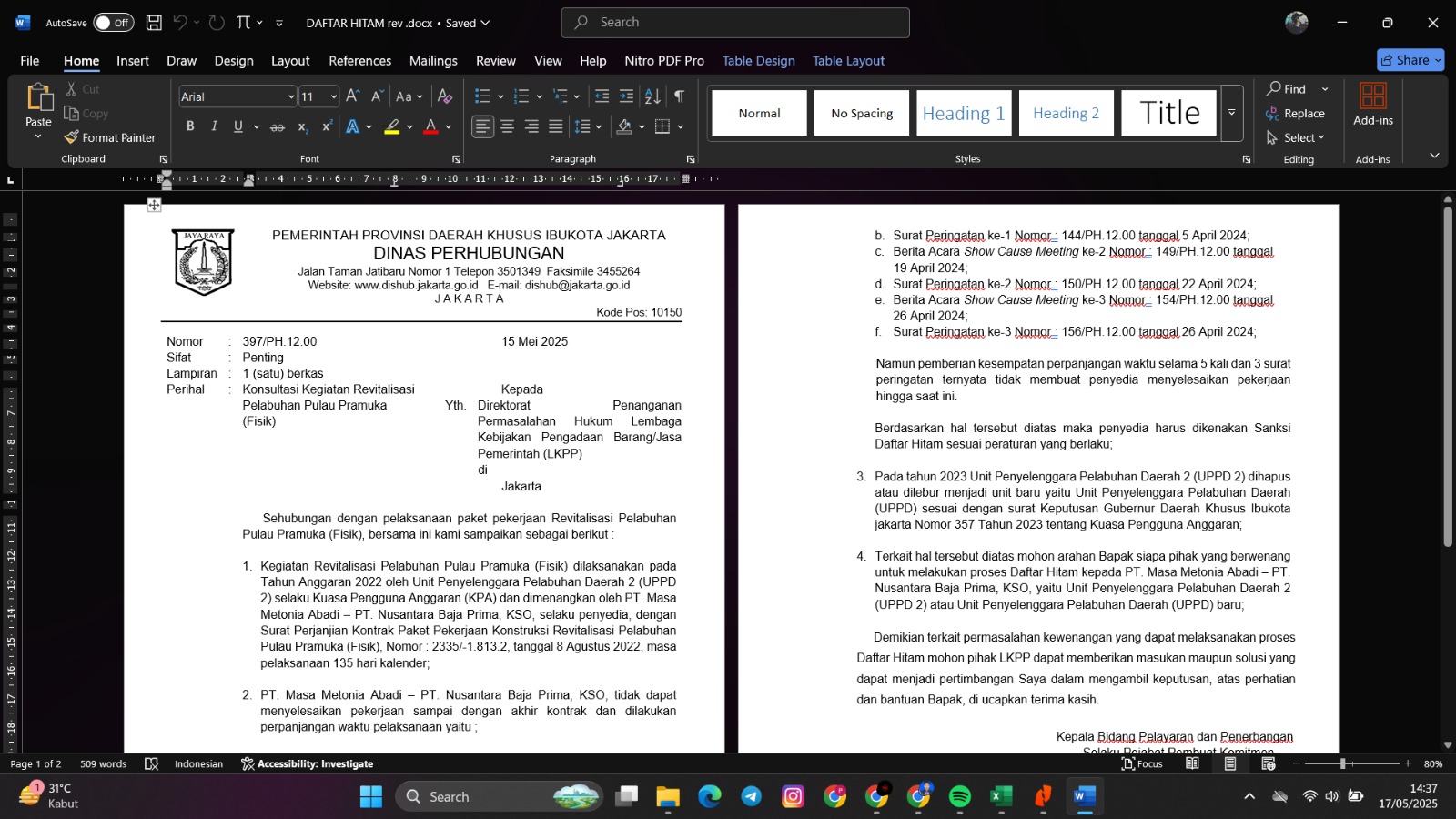The image size is (1456, 819).
Task: Insert numbered list
Action: 521,96
